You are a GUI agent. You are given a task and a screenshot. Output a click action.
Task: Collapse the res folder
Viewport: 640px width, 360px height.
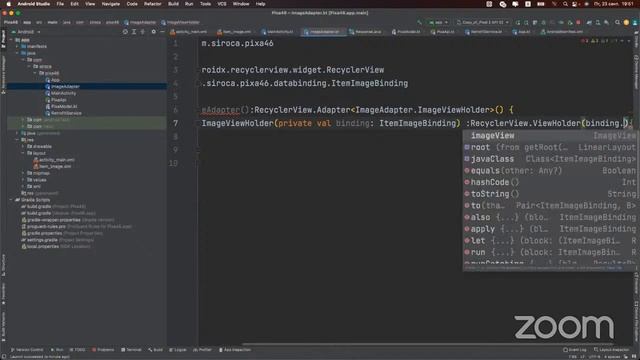click(17, 140)
